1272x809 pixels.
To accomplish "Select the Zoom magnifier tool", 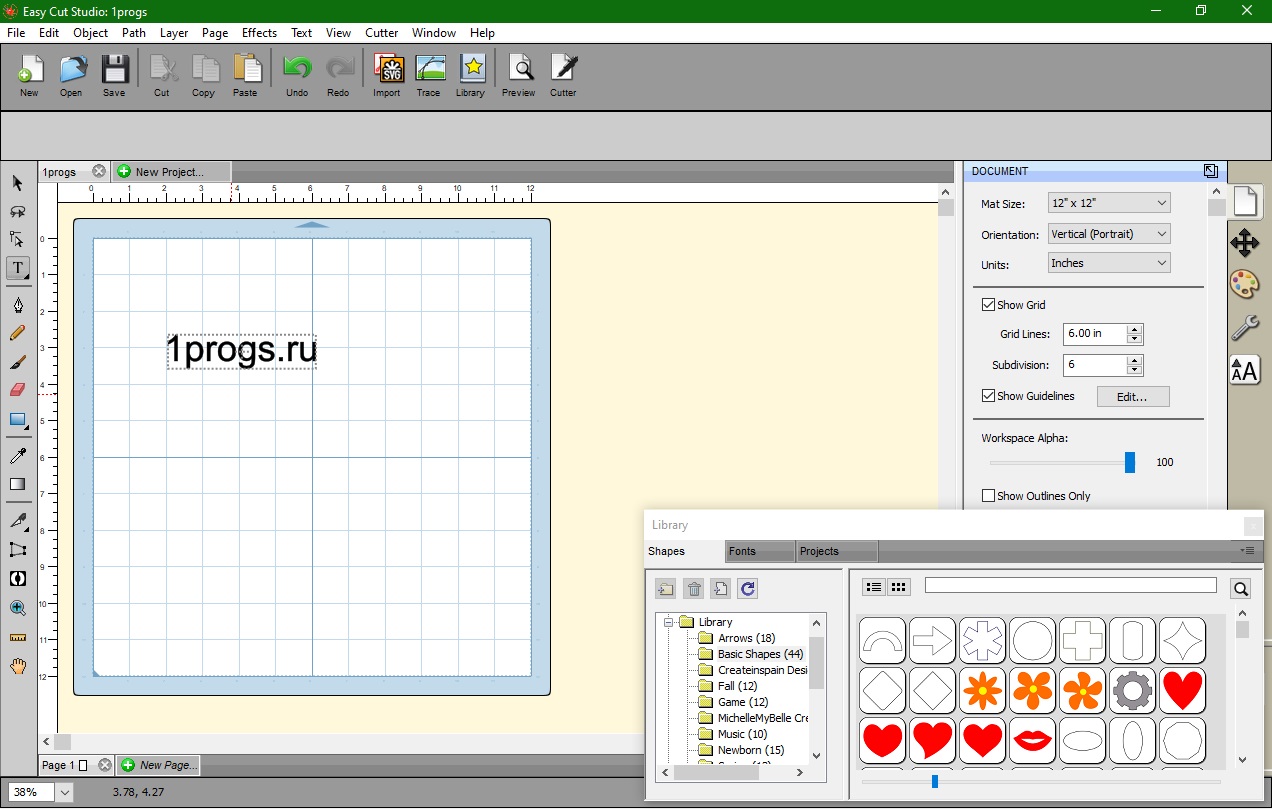I will click(x=17, y=607).
